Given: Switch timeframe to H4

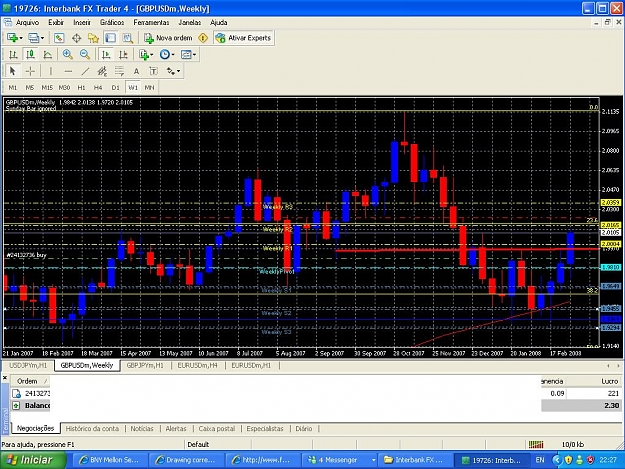Looking at the screenshot, I should click(x=98, y=87).
